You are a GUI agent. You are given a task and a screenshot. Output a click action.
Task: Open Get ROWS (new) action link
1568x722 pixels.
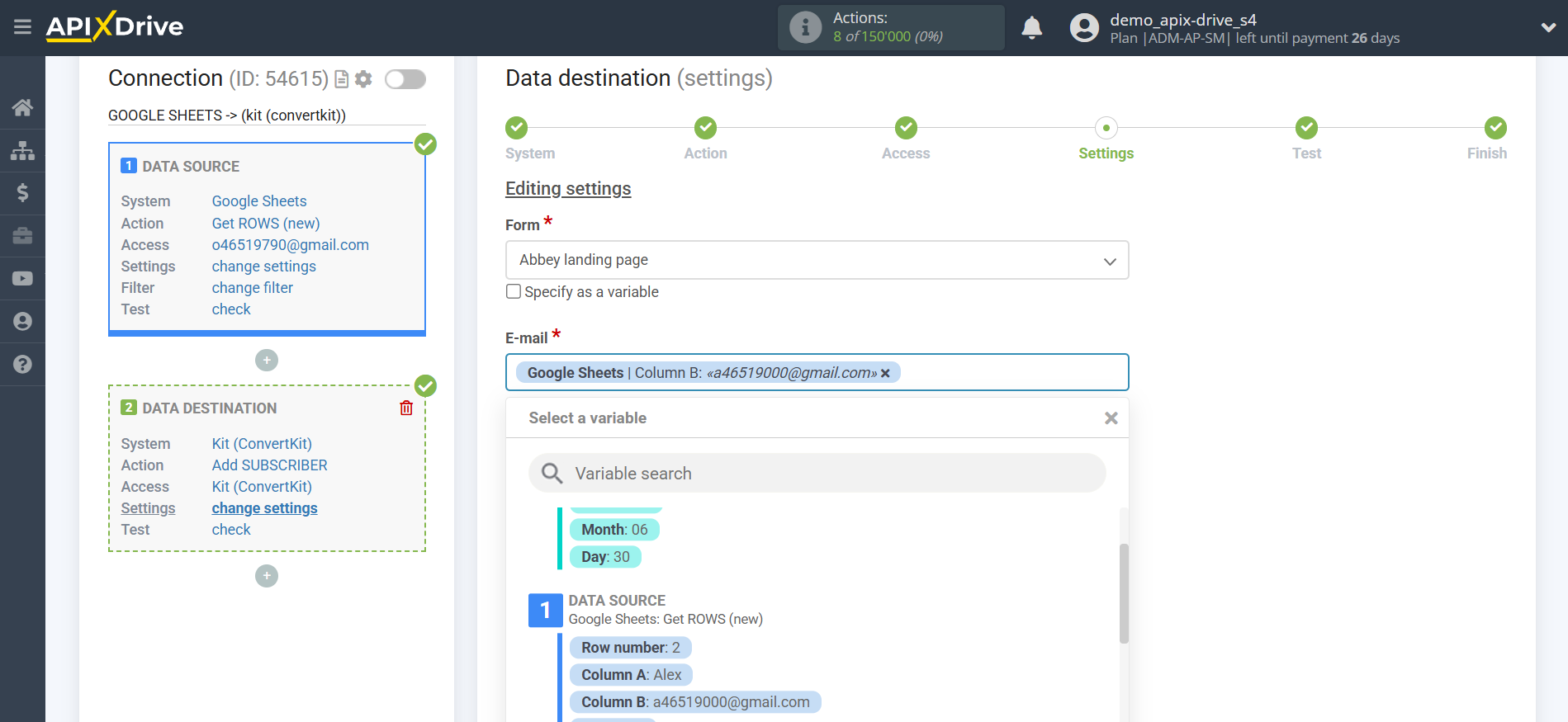click(266, 224)
